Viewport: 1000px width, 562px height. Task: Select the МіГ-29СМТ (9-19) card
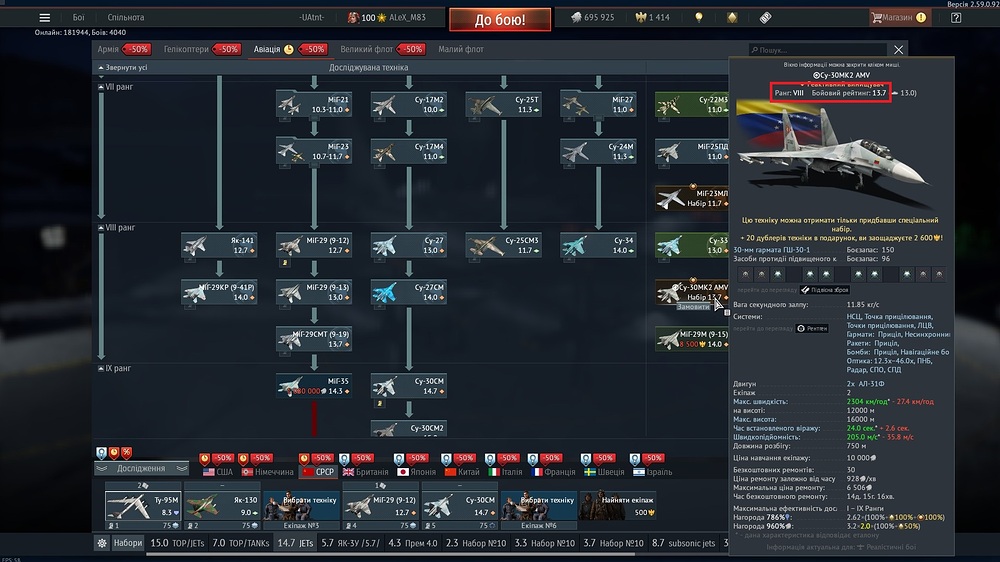click(x=314, y=339)
